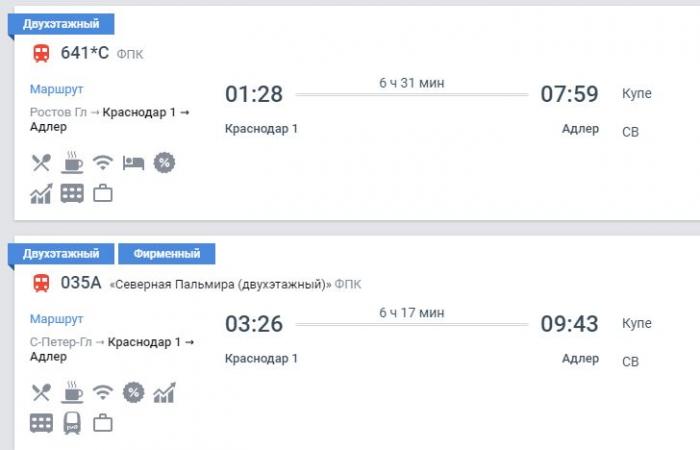Select СВ class for train 641*С
The height and width of the screenshot is (450, 700).
630,132
